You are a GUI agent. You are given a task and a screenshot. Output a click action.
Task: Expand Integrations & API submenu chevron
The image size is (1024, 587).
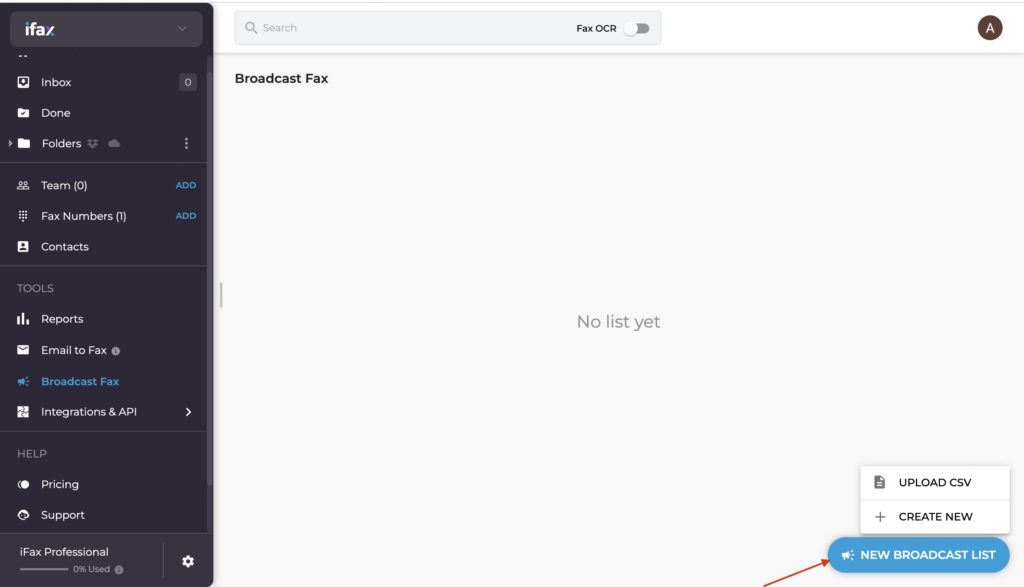click(x=188, y=412)
